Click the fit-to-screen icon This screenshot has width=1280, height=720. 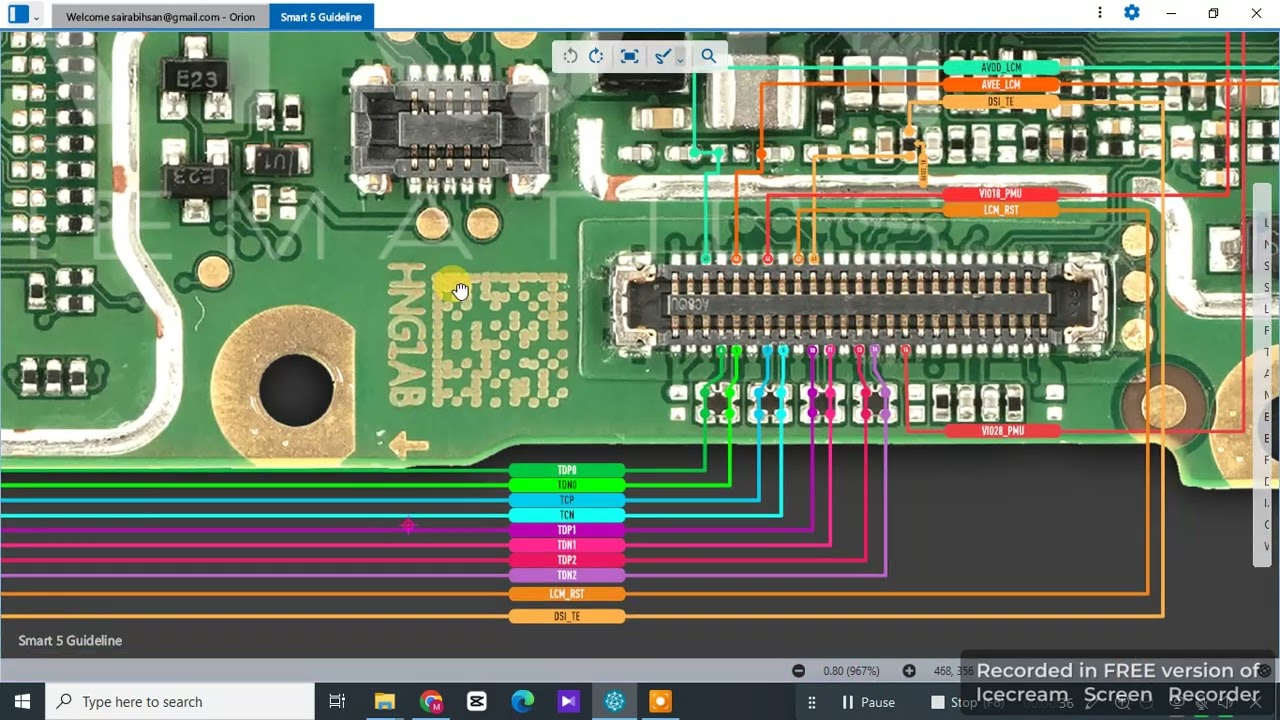click(x=629, y=56)
